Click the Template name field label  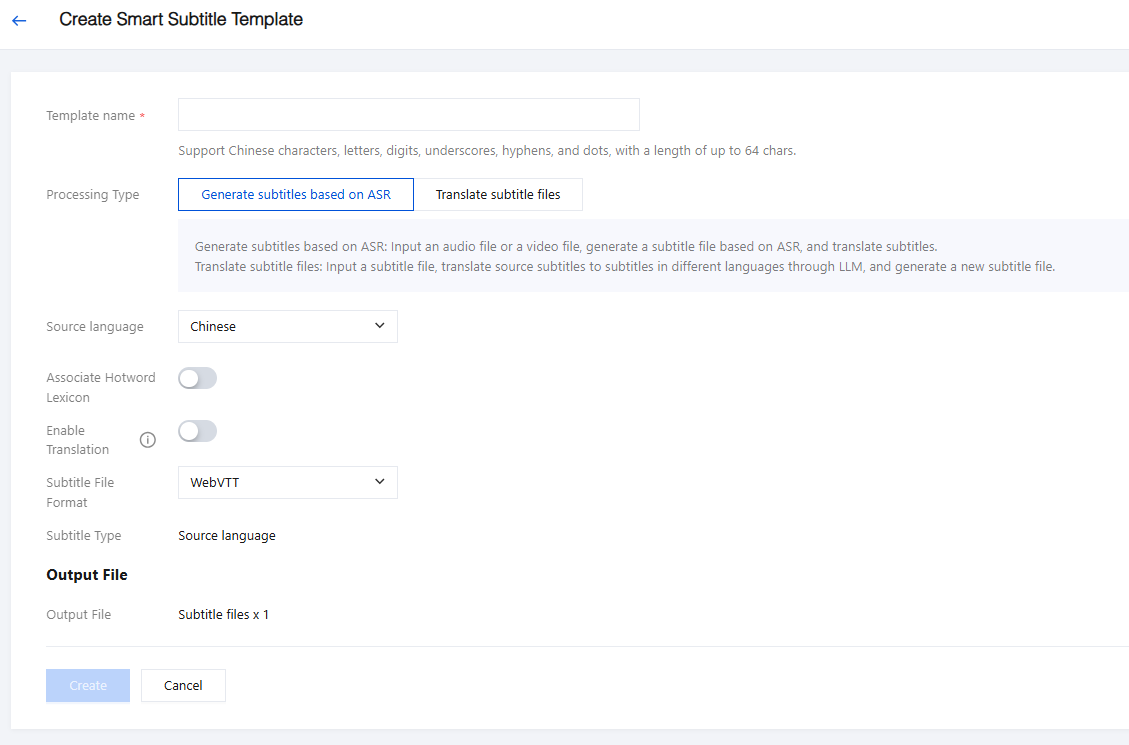pos(90,116)
